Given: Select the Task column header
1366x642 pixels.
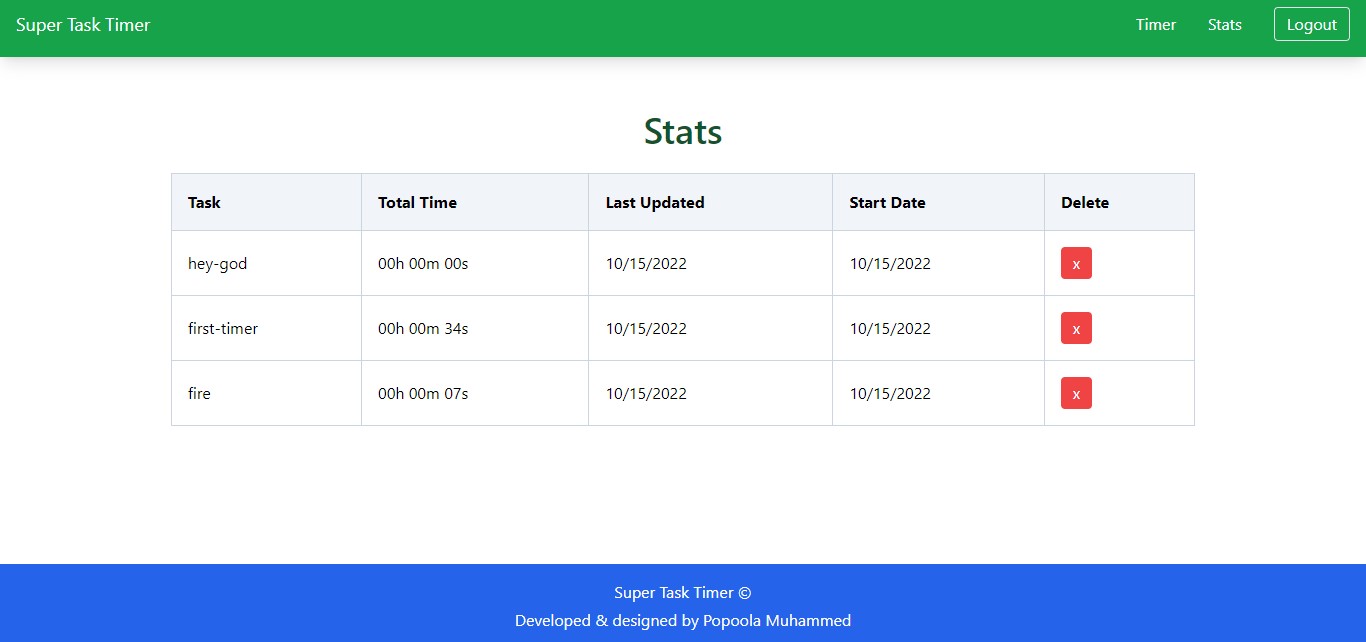Looking at the screenshot, I should coord(204,202).
